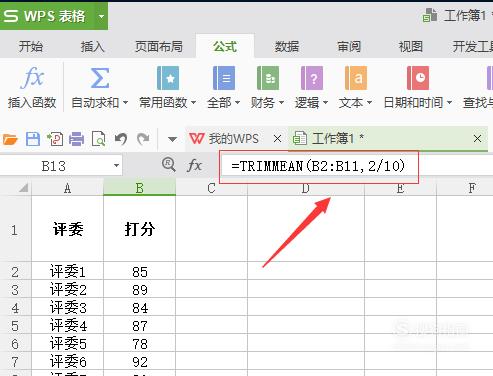Viewport: 493px width, 376px height.
Task: Open the All functions blue book icon
Action: 224,78
